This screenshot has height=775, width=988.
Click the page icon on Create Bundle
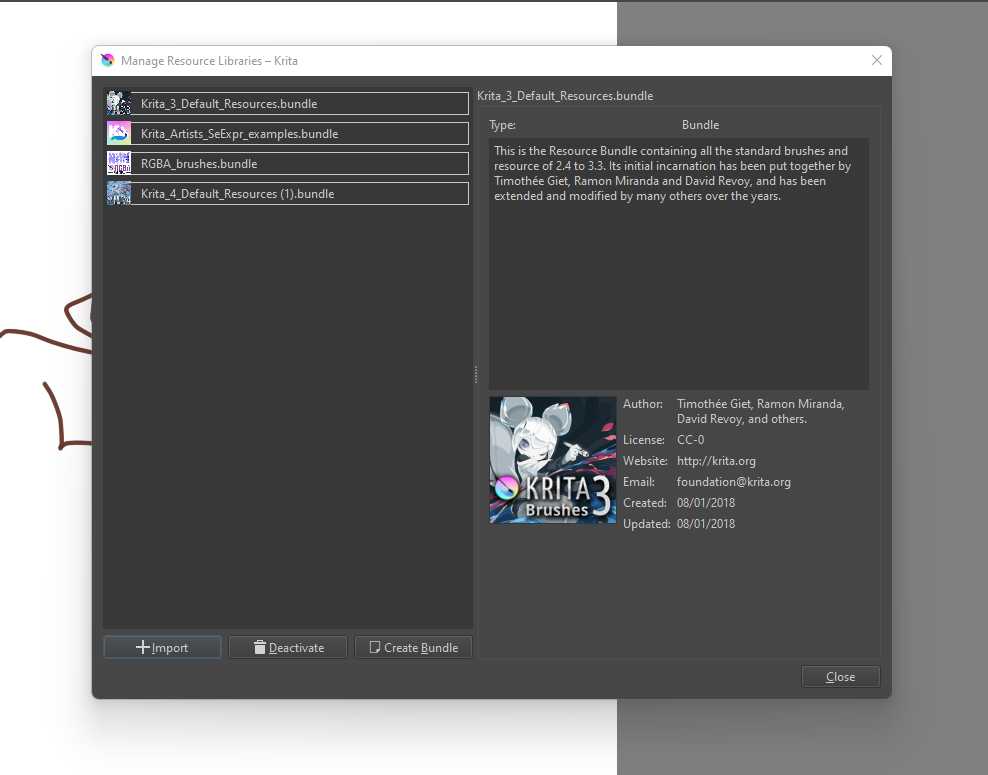pyautogui.click(x=375, y=648)
